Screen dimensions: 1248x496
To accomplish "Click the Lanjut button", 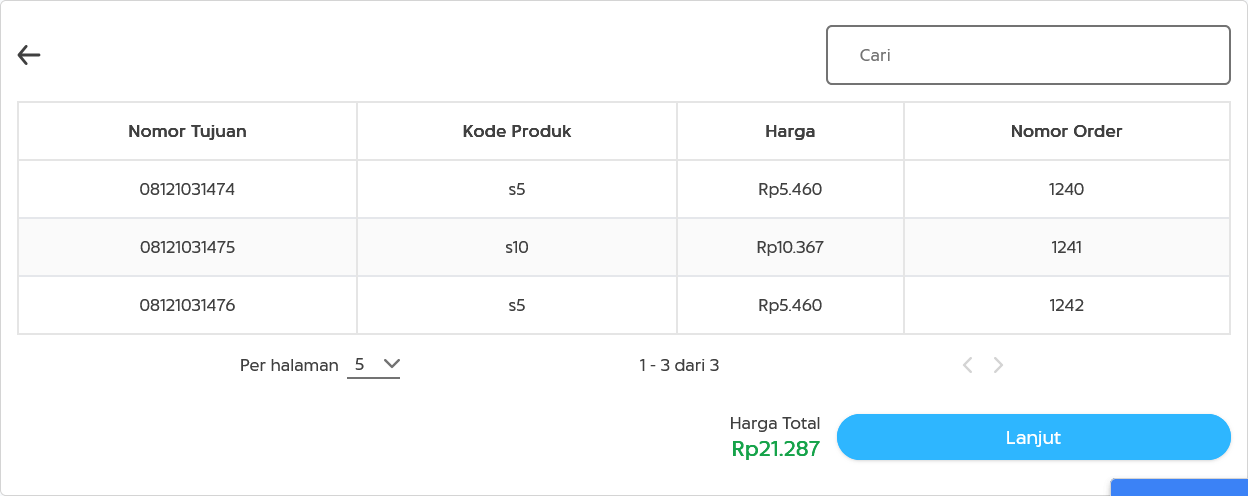I will (x=1033, y=437).
